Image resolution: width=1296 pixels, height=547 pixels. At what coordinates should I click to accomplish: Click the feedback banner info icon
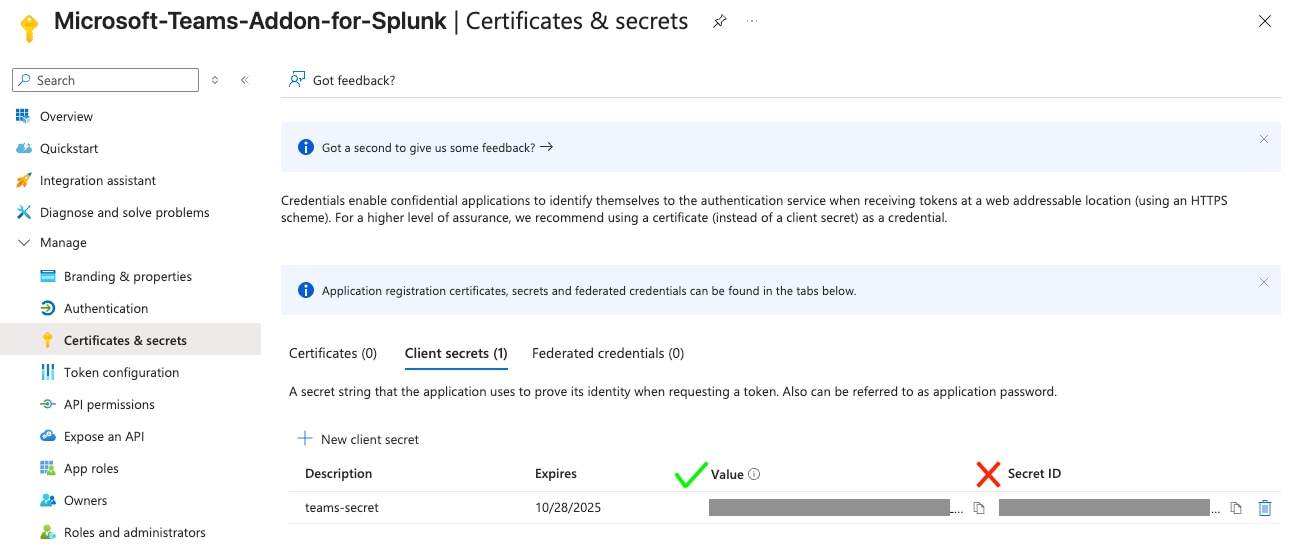pos(306,147)
